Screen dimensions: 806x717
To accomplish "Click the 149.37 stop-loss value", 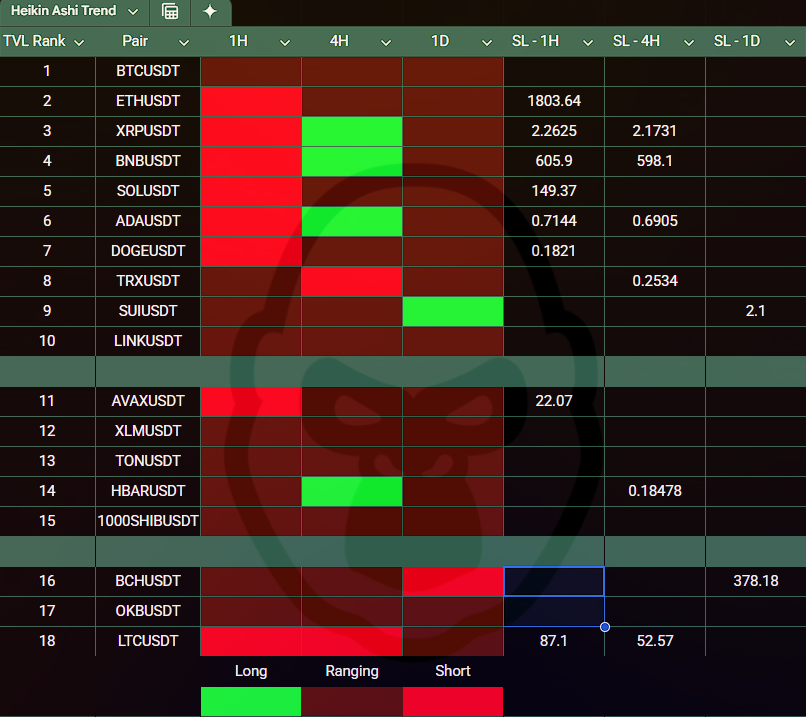I will 554,191.
